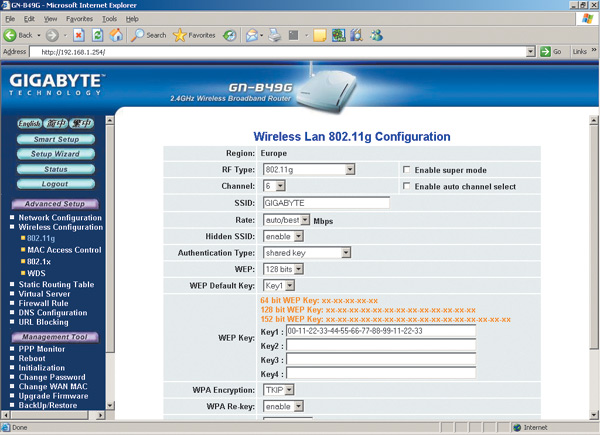600x435 pixels.
Task: Open the WEP bits dropdown
Action: 284,269
